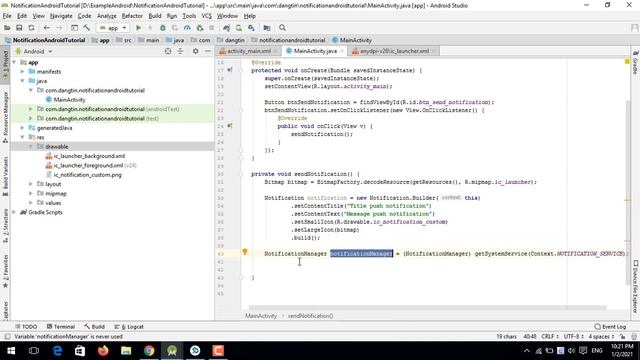Viewport: 640px width, 360px height.
Task: Expand the generatedJava folder
Action: click(22, 128)
